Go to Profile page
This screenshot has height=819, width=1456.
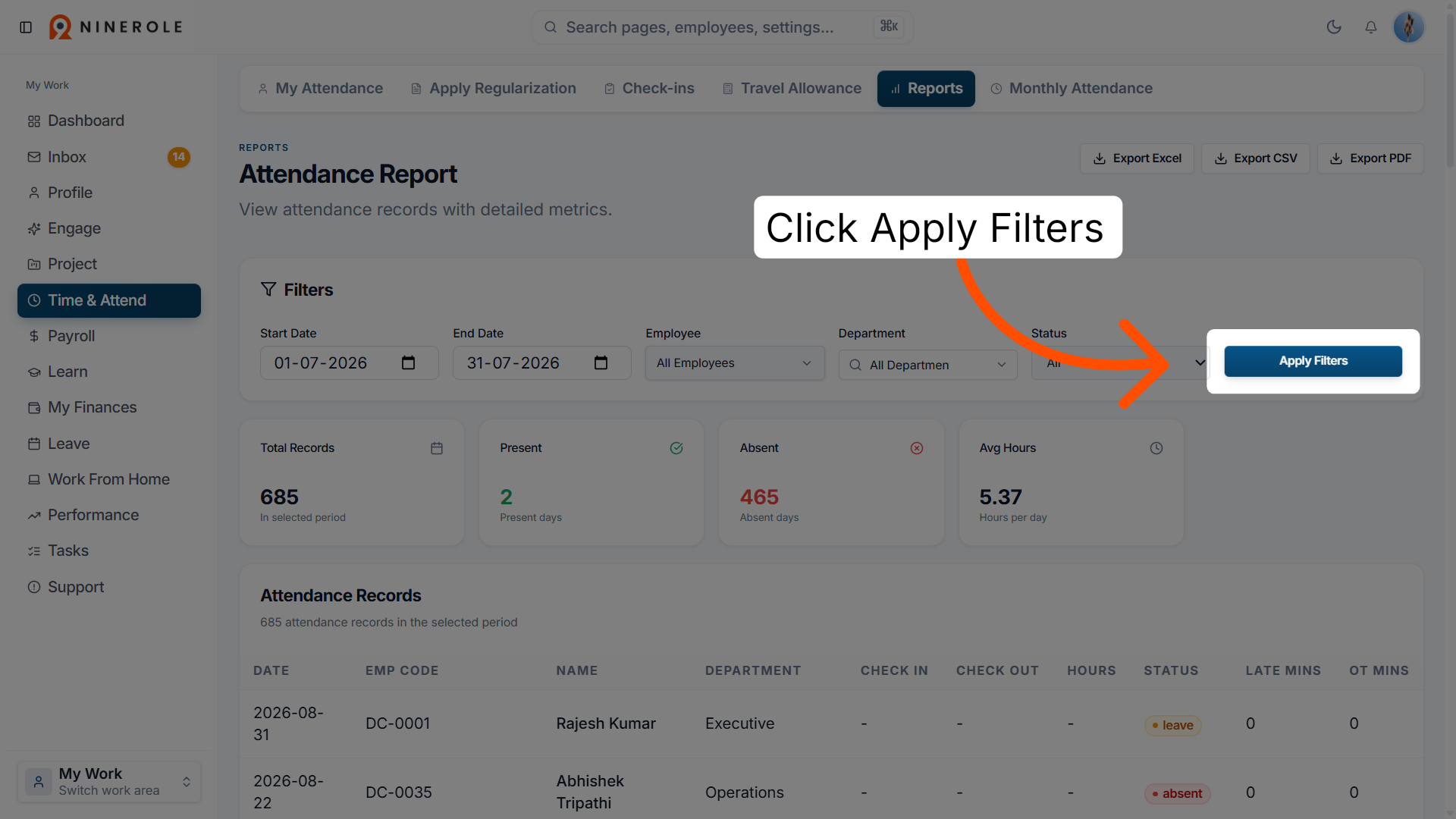click(109, 193)
